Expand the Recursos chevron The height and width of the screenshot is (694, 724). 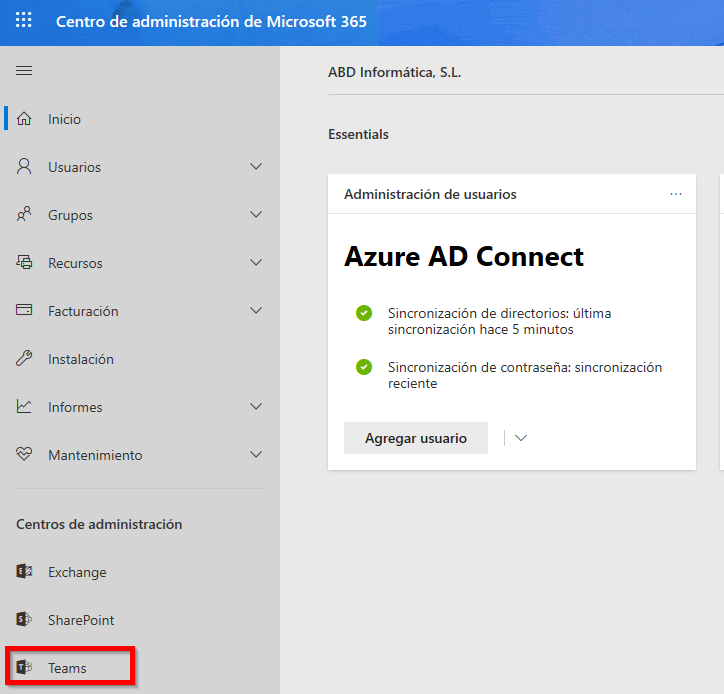[x=256, y=262]
